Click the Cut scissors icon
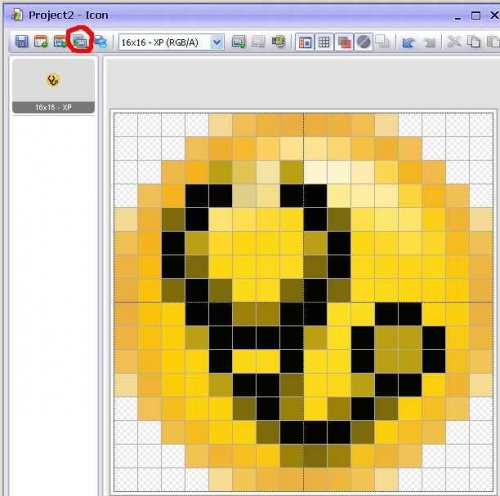Image resolution: width=500 pixels, height=496 pixels. [454, 42]
